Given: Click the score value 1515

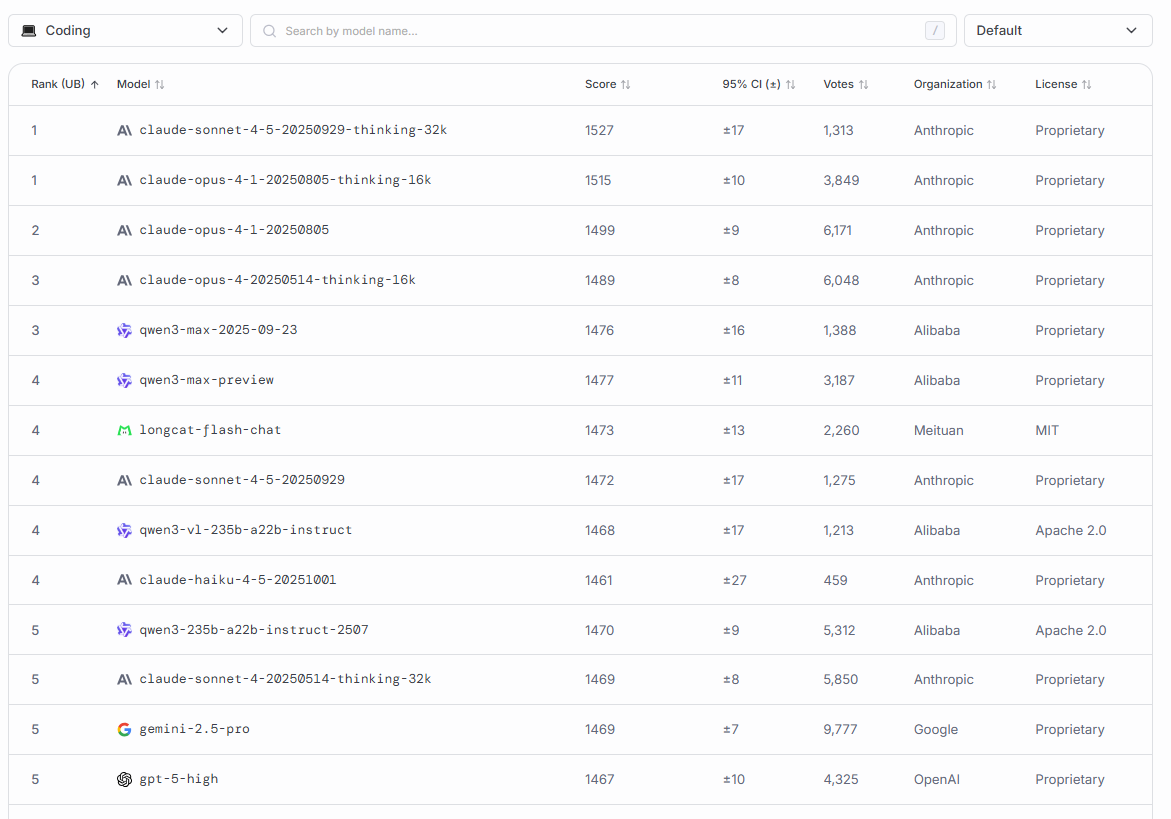Looking at the screenshot, I should [598, 181].
